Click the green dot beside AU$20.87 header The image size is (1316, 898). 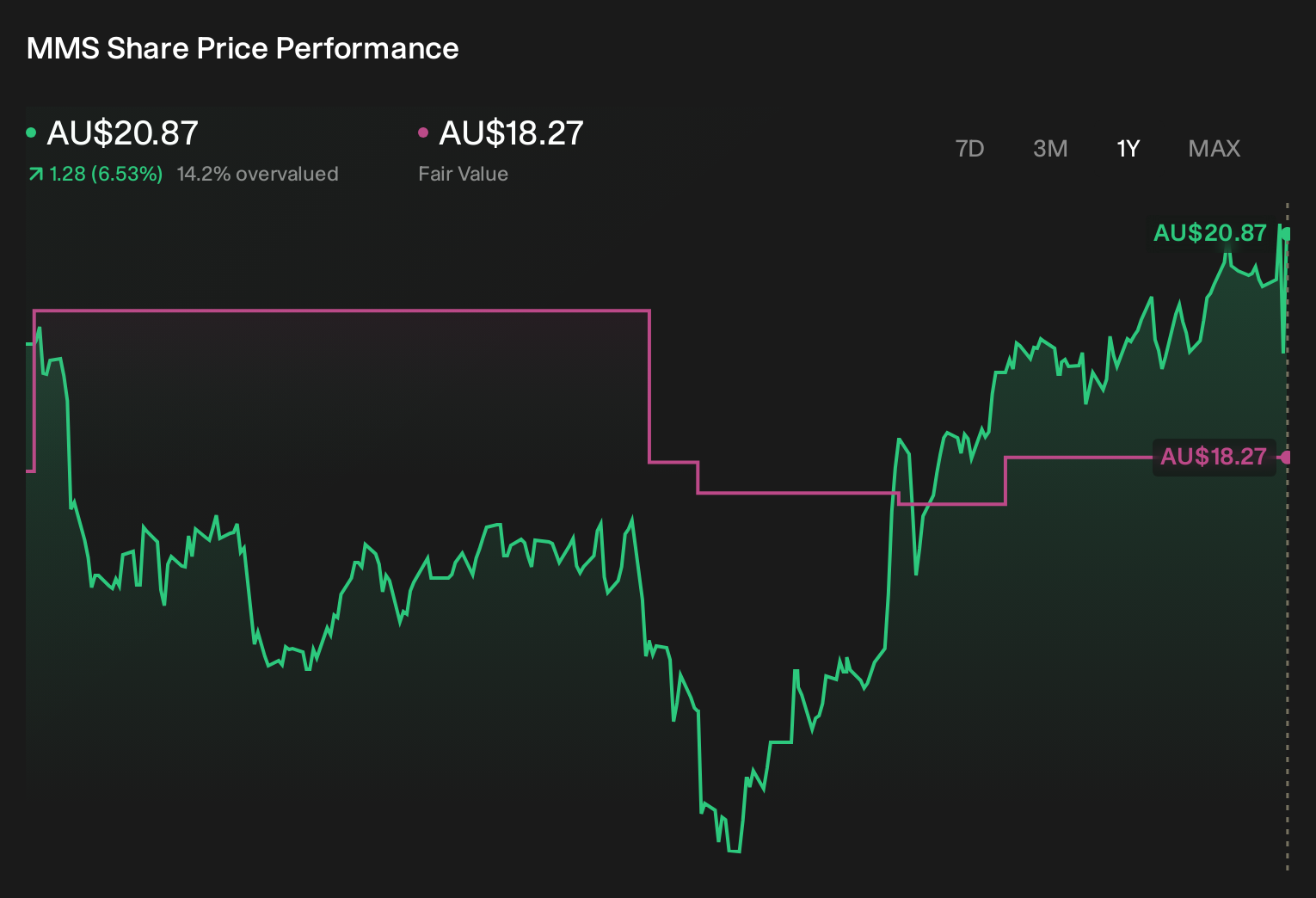click(x=31, y=132)
